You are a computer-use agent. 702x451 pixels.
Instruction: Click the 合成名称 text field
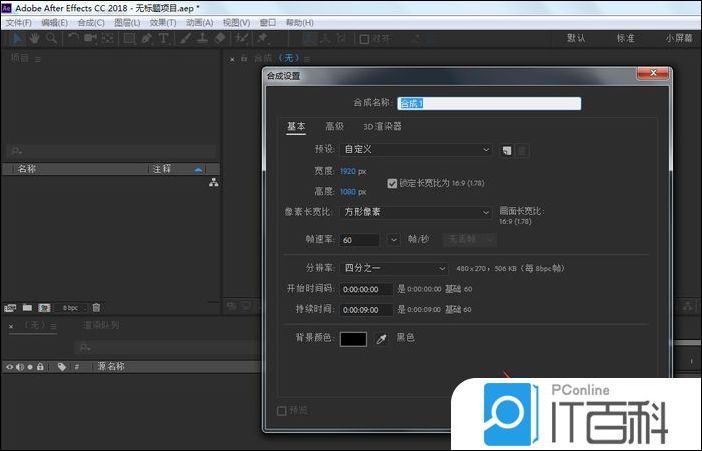489,103
